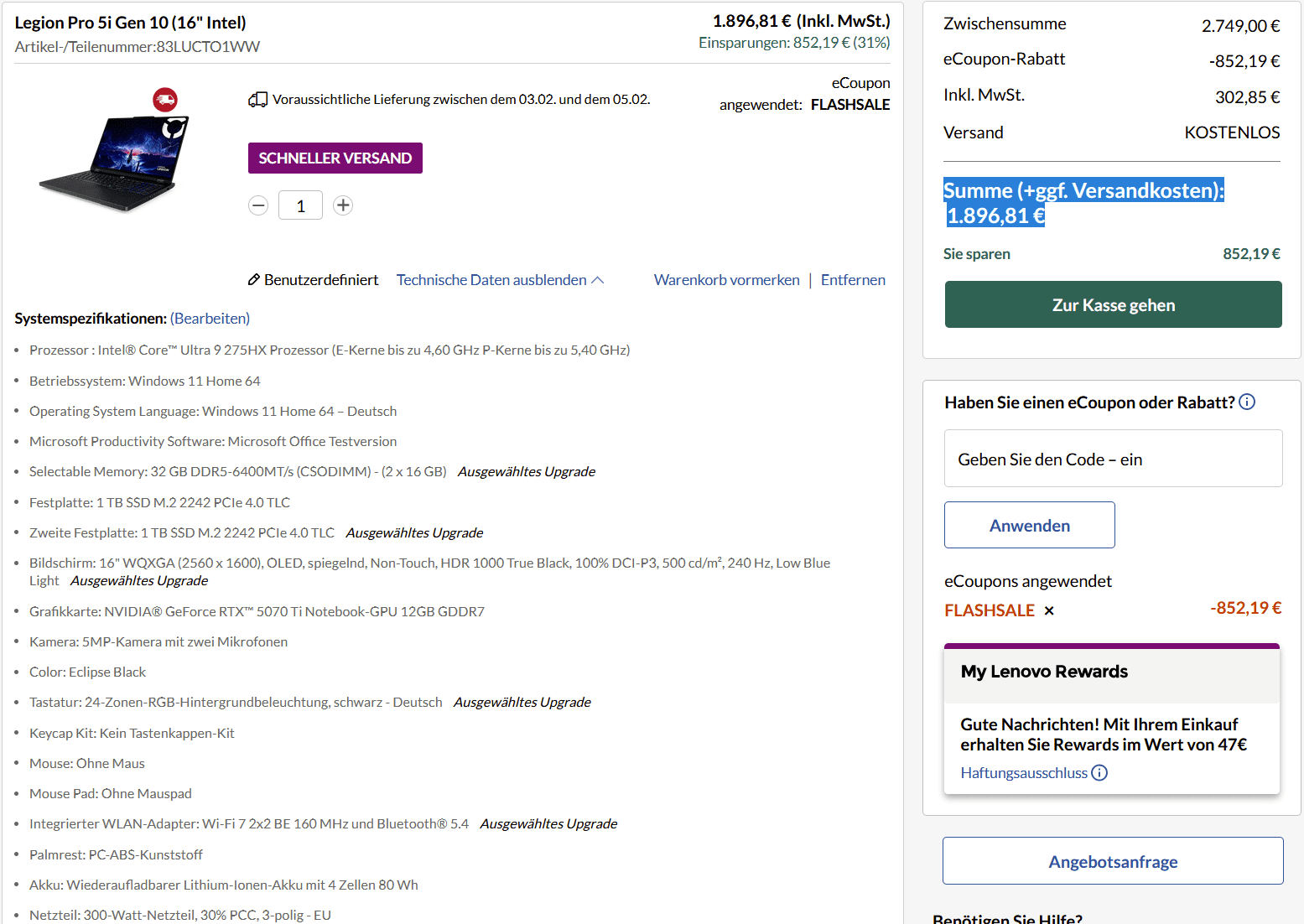The height and width of the screenshot is (924, 1304).
Task: Click the SCHNELLER VERSAND badge
Action: tap(335, 158)
